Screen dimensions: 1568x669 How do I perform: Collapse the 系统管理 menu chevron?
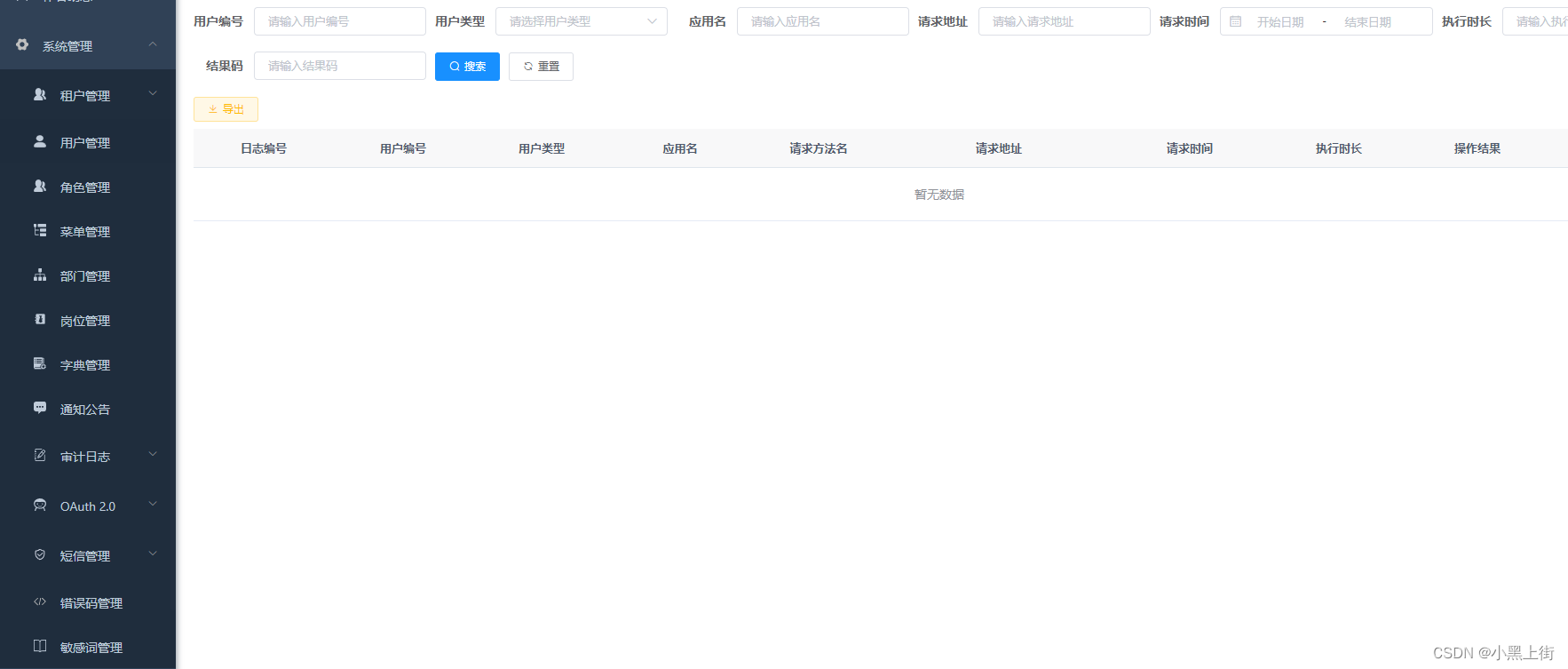(153, 44)
